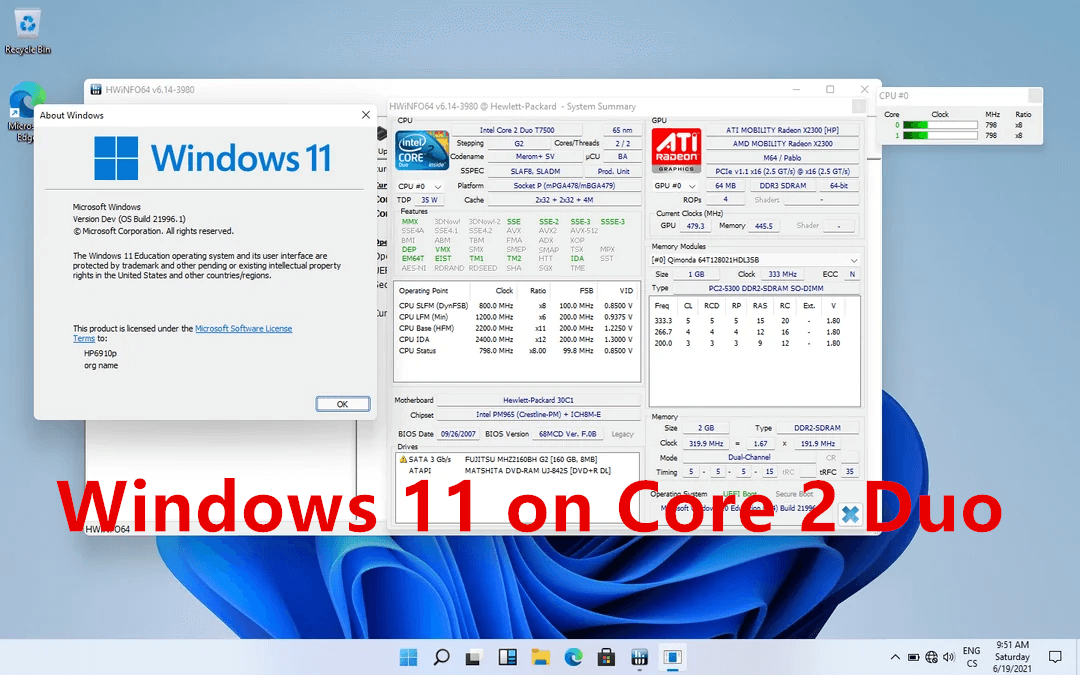Click the VMX feature label
The width and height of the screenshot is (1080, 675).
tap(442, 249)
